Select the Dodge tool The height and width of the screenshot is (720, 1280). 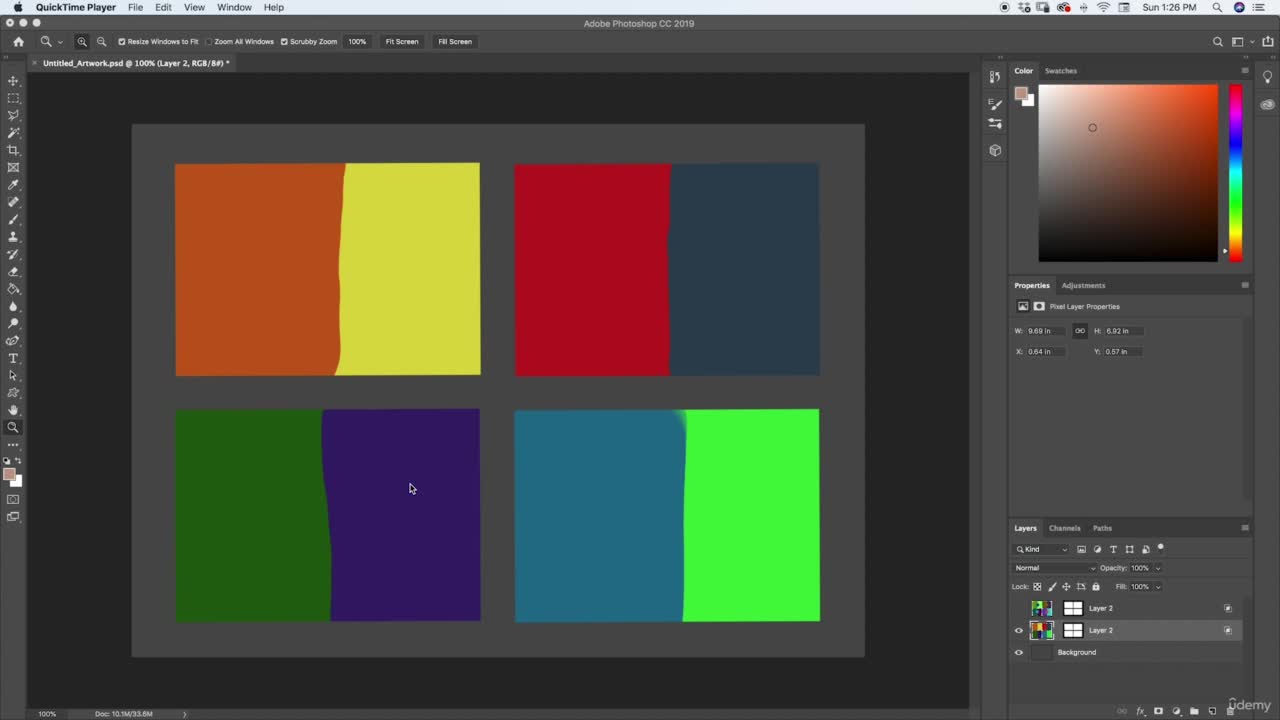coord(13,323)
